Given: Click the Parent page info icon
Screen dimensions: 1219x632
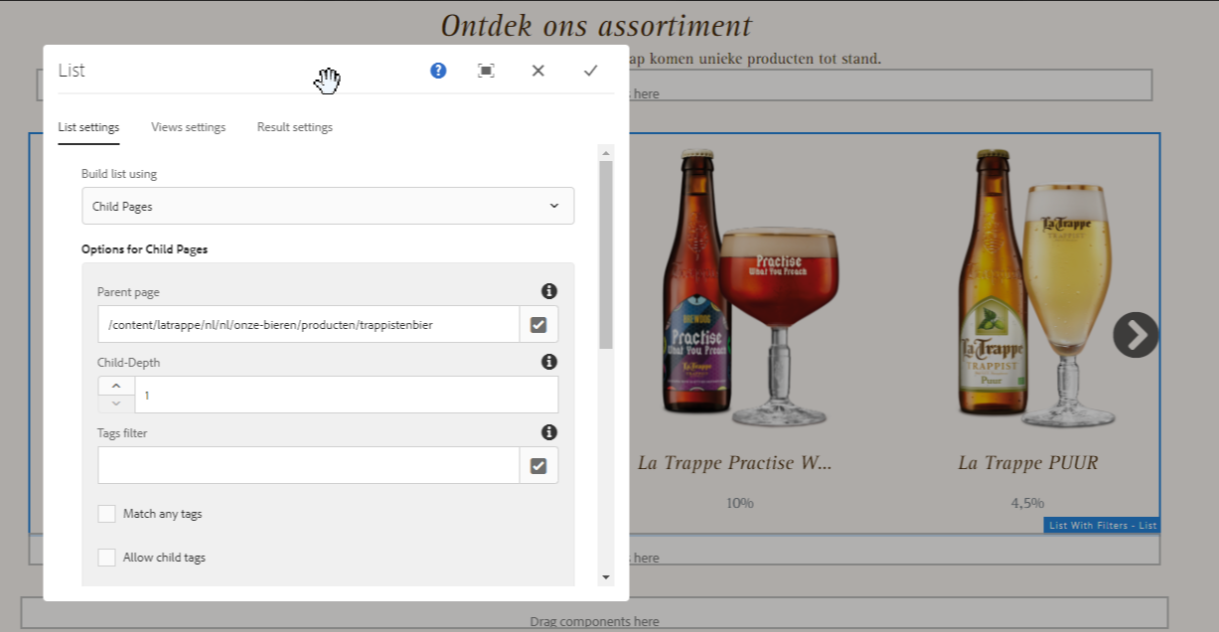Looking at the screenshot, I should pyautogui.click(x=549, y=291).
